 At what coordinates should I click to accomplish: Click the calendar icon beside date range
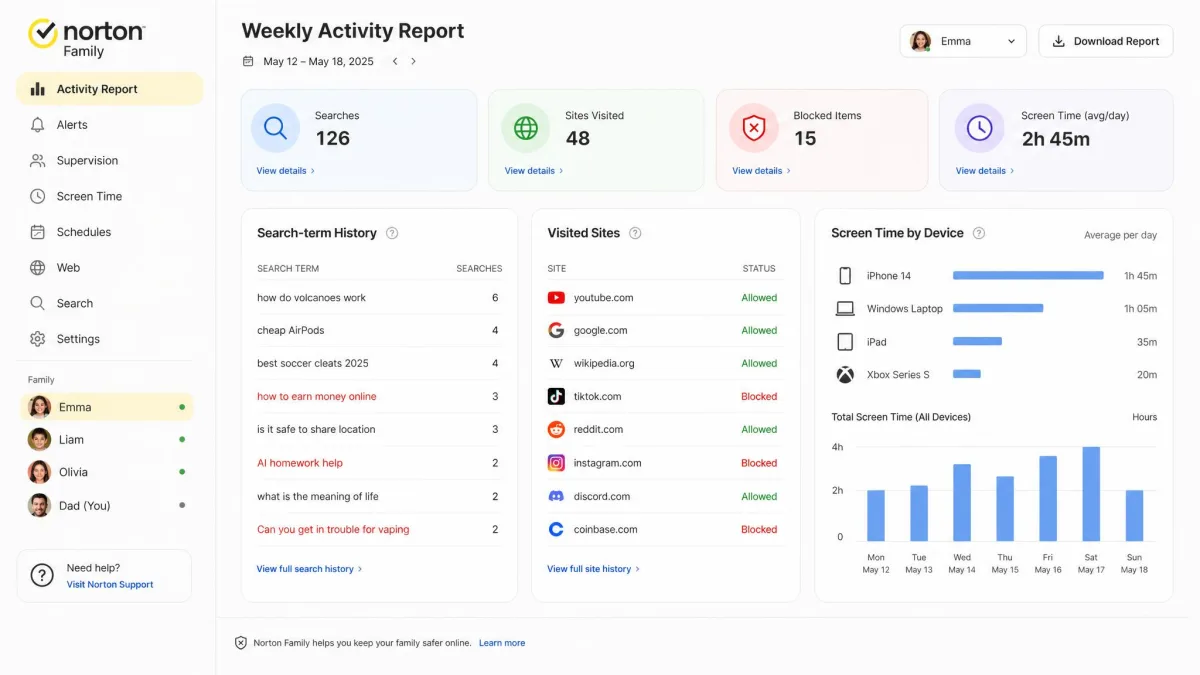(248, 61)
